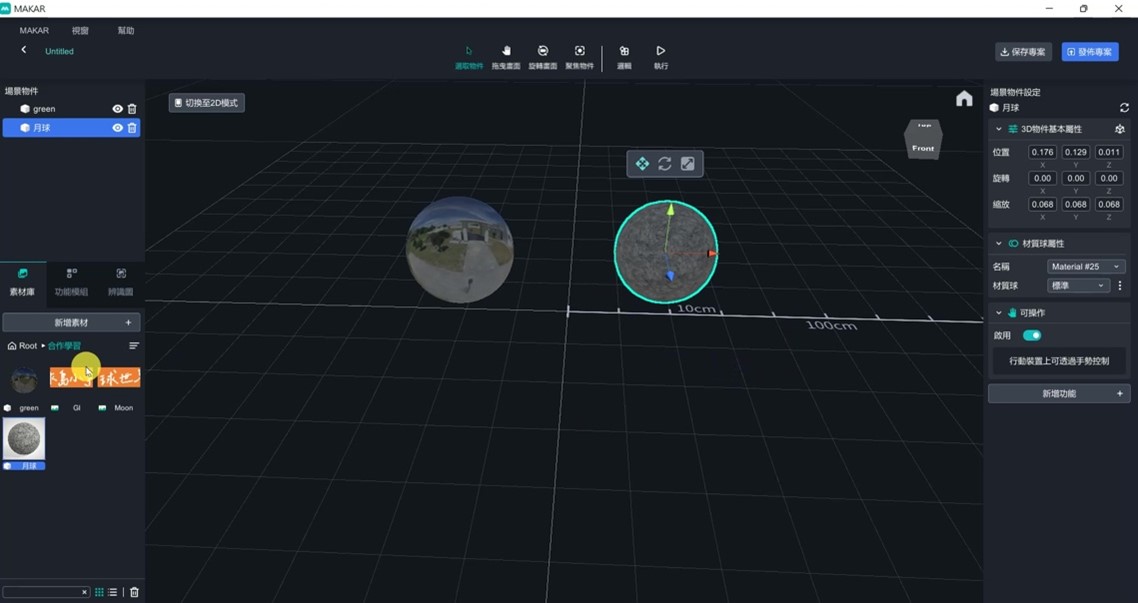The image size is (1138, 603).
Task: Click the position X value field
Action: click(x=1042, y=153)
